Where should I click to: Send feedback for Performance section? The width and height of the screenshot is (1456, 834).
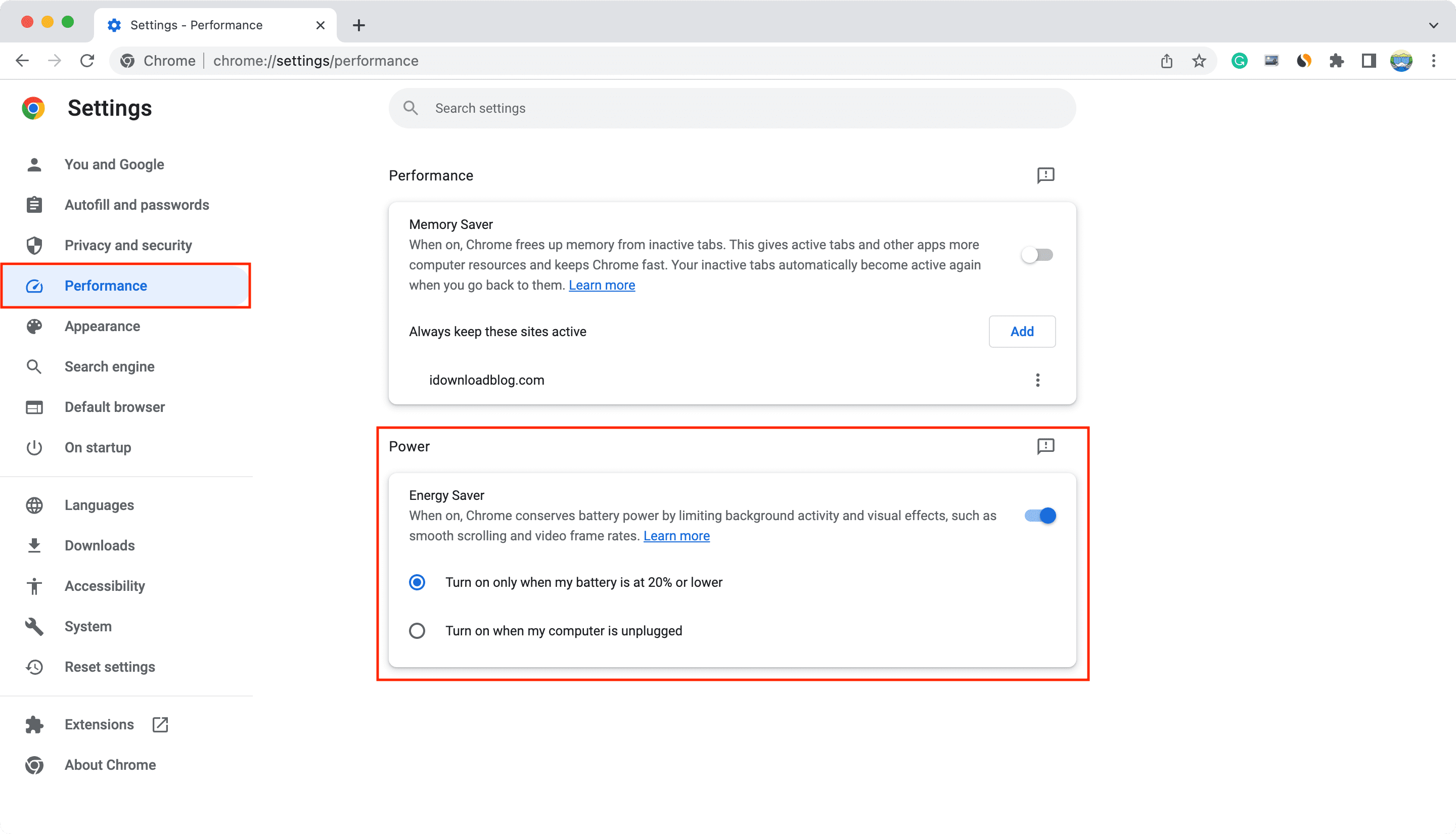1045,175
